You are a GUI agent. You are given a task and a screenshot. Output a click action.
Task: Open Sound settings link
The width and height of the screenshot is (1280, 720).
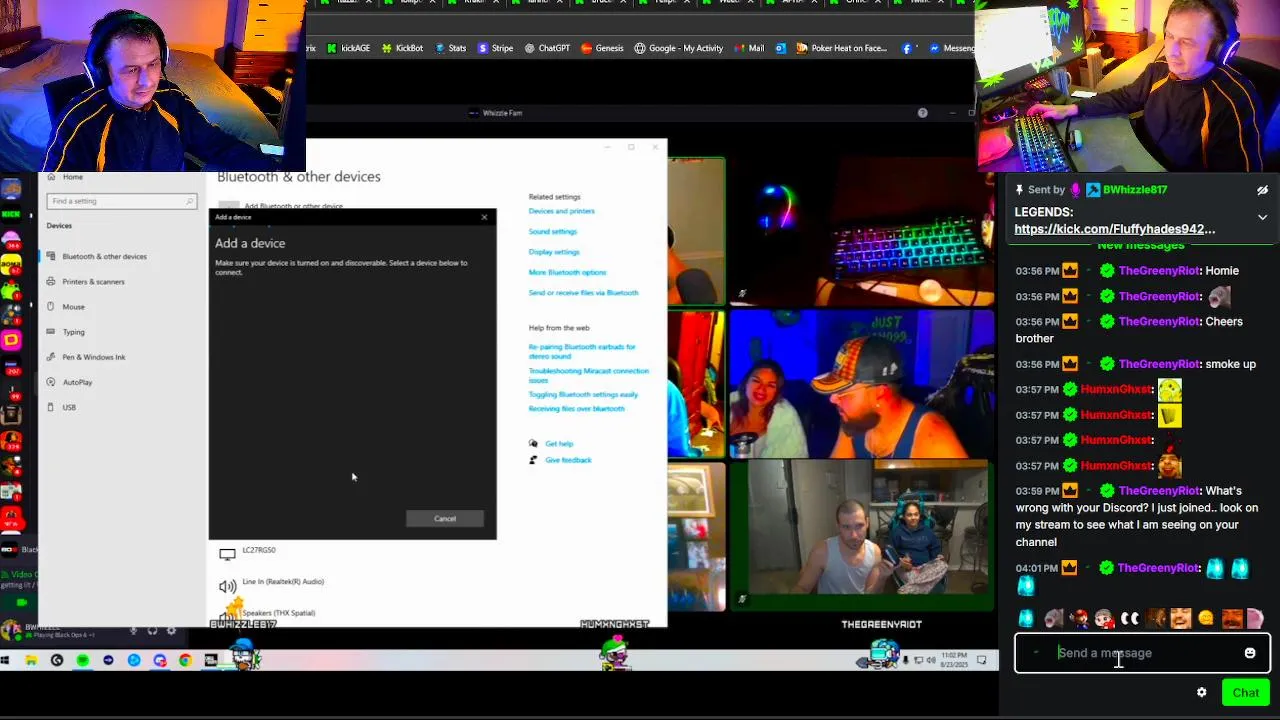coord(552,231)
